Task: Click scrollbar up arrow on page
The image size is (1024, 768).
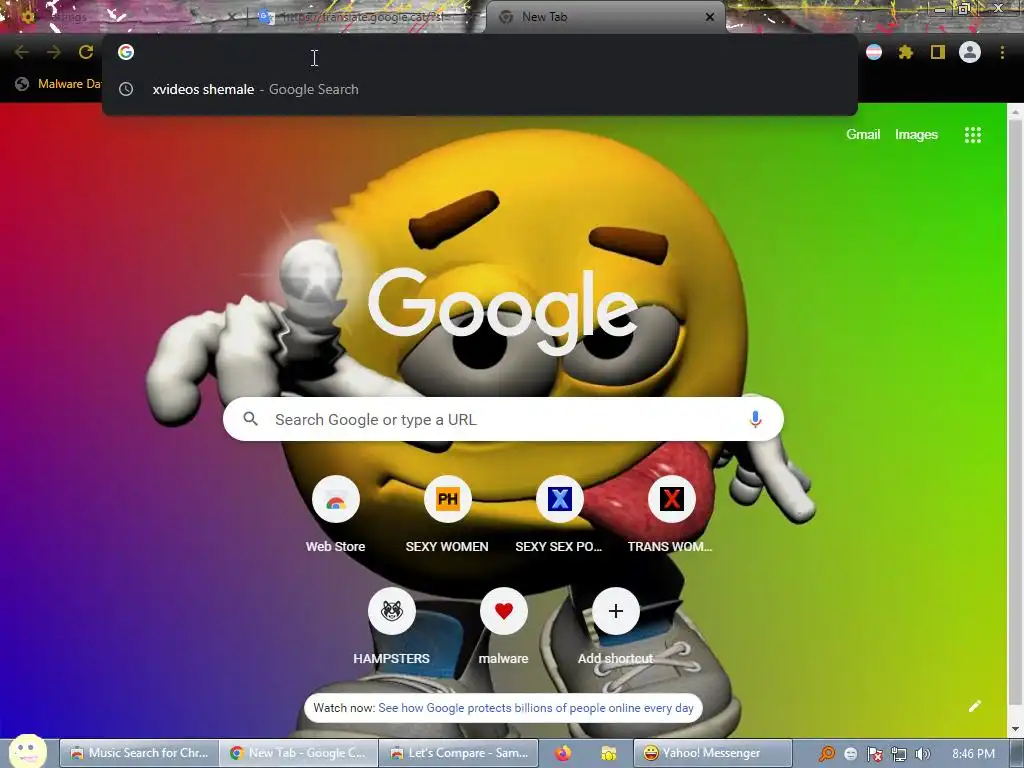Action: tap(1014, 112)
